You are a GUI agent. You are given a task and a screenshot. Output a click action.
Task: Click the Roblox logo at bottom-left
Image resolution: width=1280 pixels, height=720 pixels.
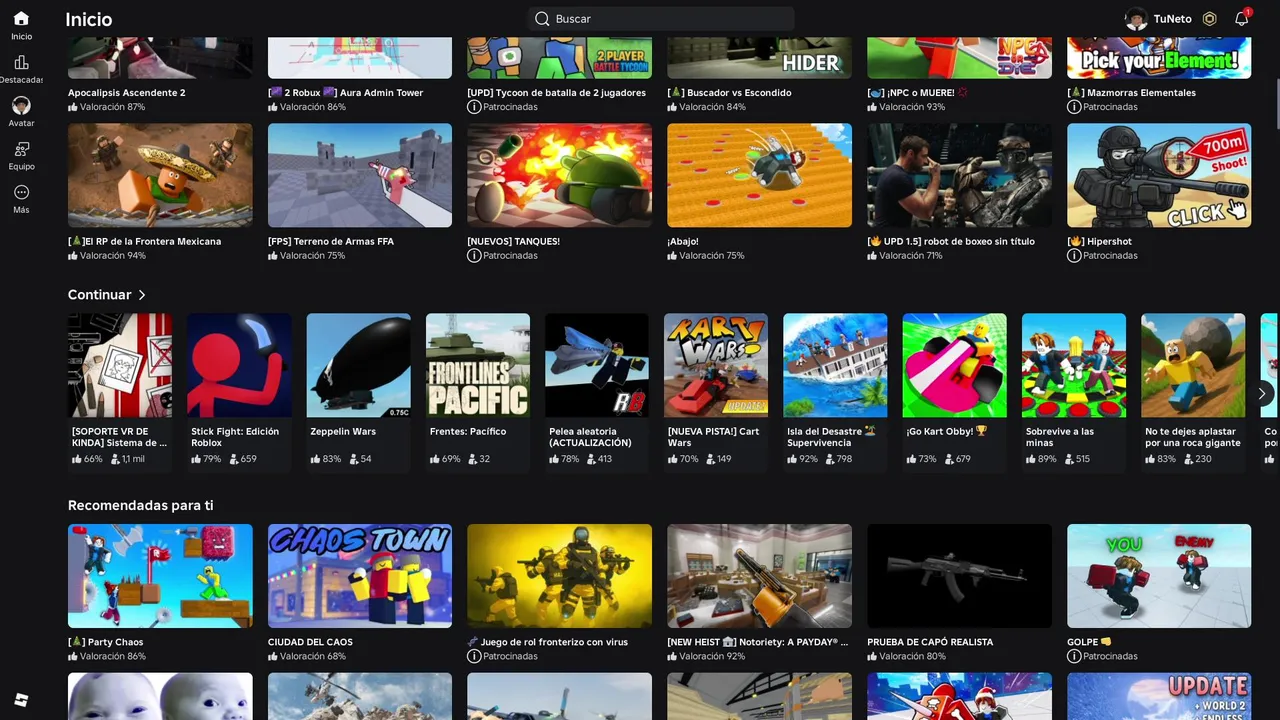click(x=21, y=700)
